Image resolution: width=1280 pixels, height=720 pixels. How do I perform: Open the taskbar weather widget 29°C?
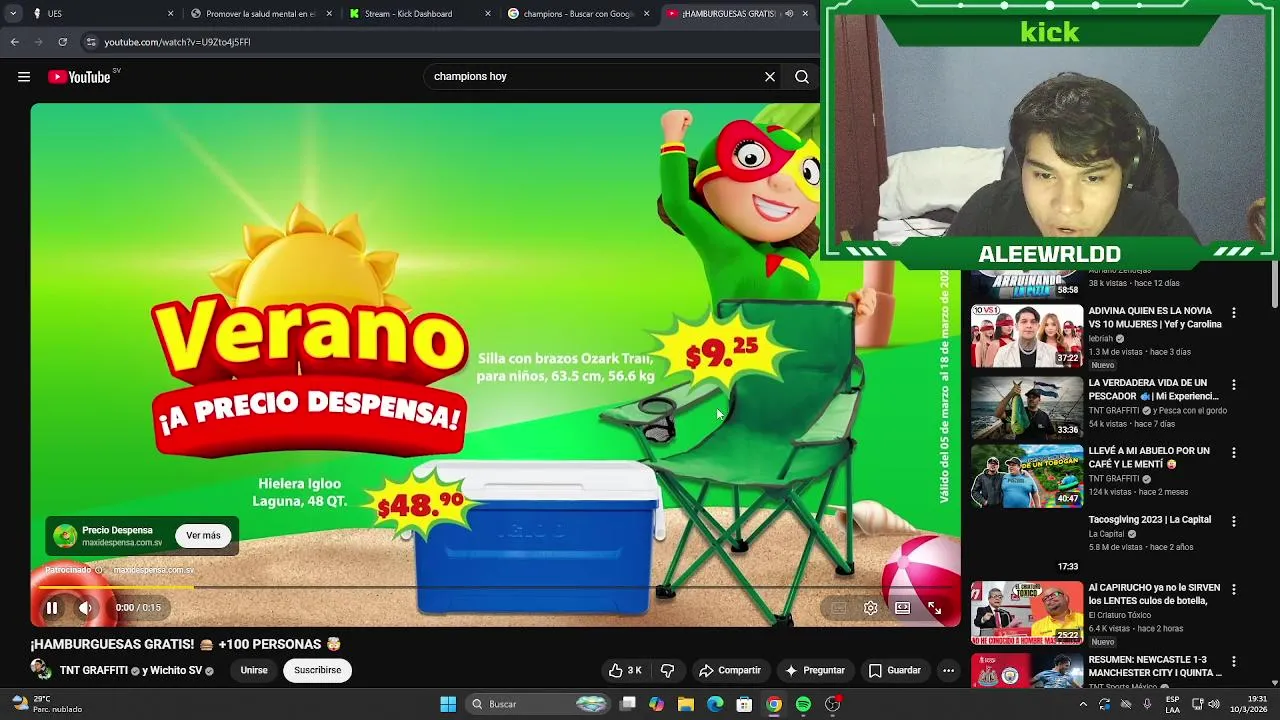tap(45, 704)
